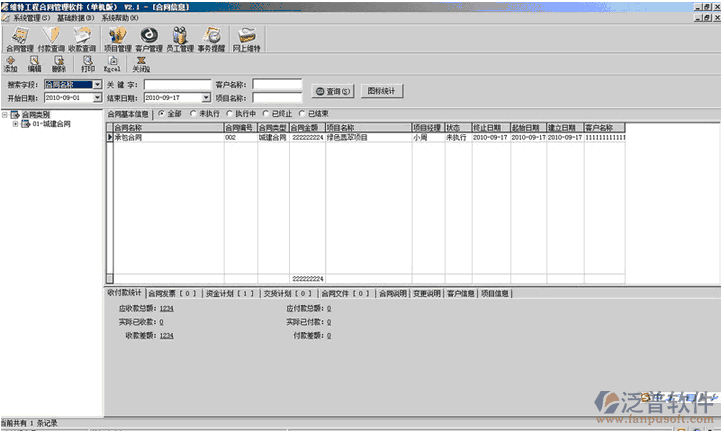Screen dimensions: 724x435
Task: Click the 图标统计 chart statistics button
Action: [x=380, y=91]
